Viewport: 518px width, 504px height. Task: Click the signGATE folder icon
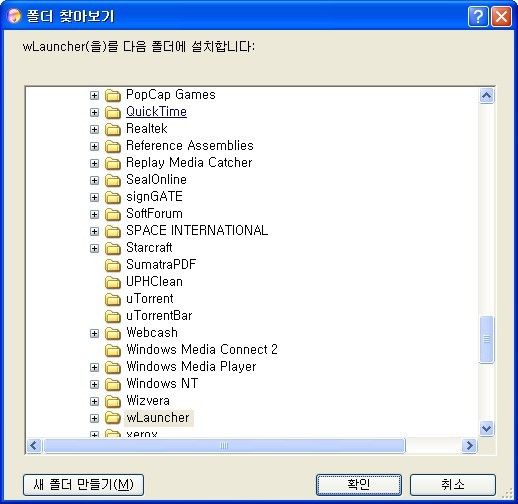[113, 197]
